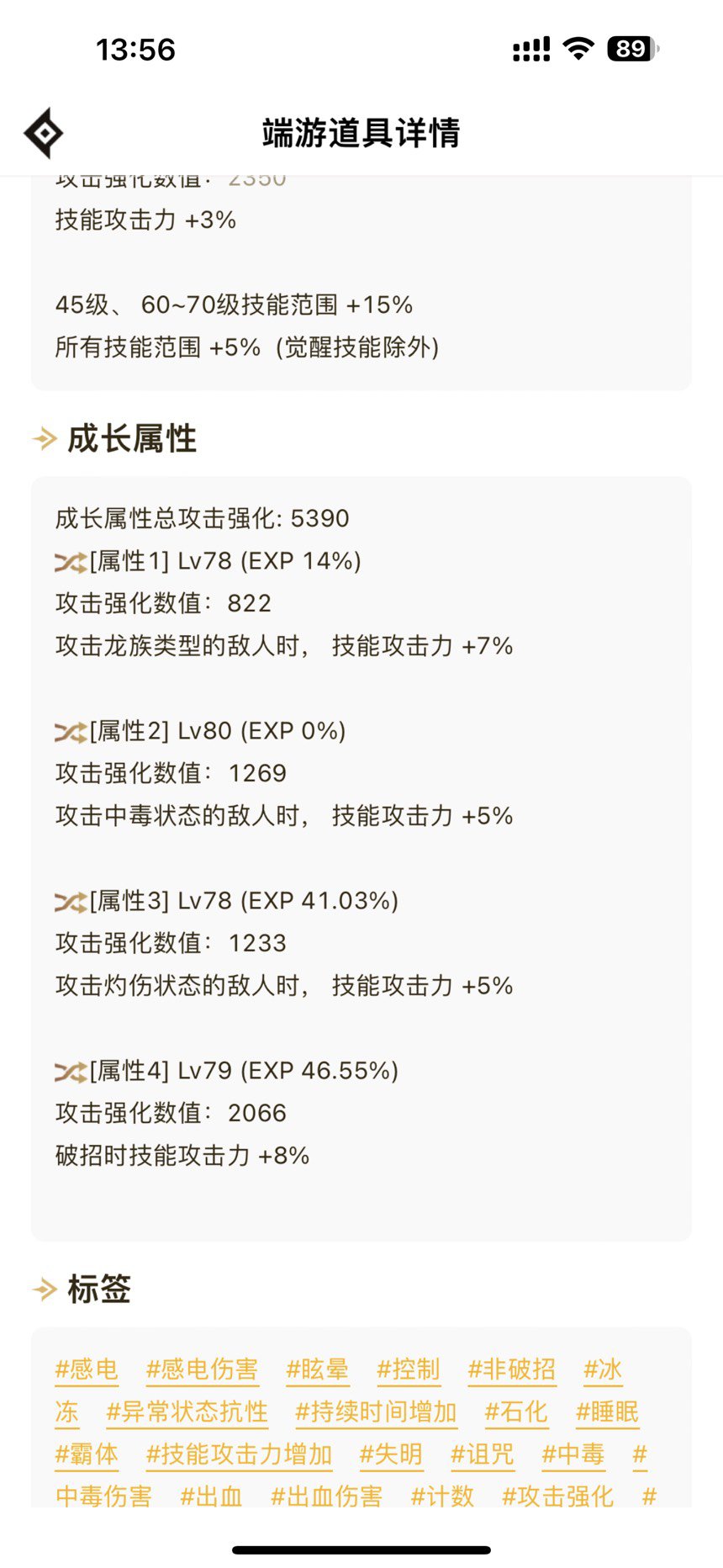Open the #感电伤害 tag
723x1568 pixels.
[x=202, y=1369]
